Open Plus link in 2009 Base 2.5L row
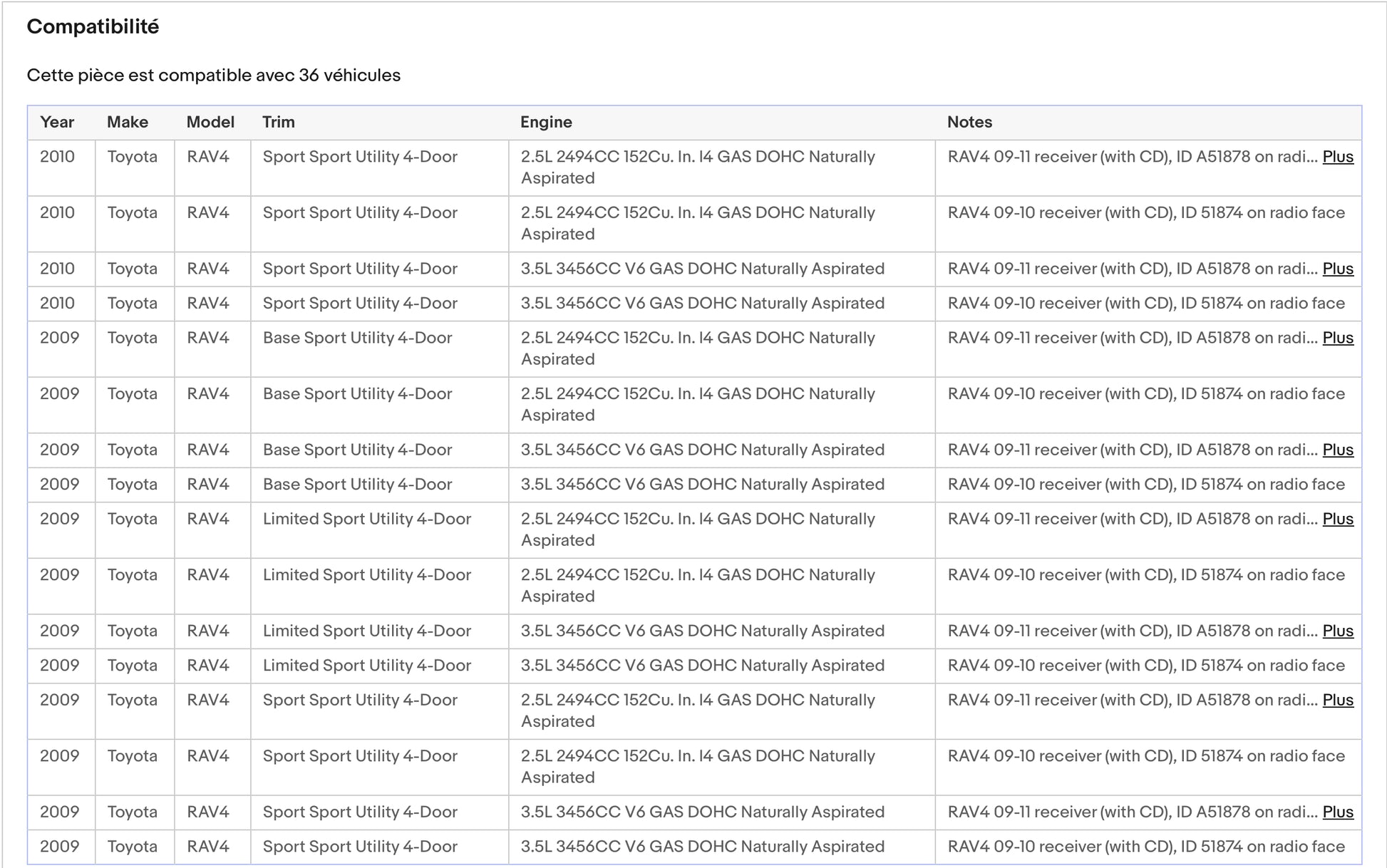 [x=1337, y=338]
